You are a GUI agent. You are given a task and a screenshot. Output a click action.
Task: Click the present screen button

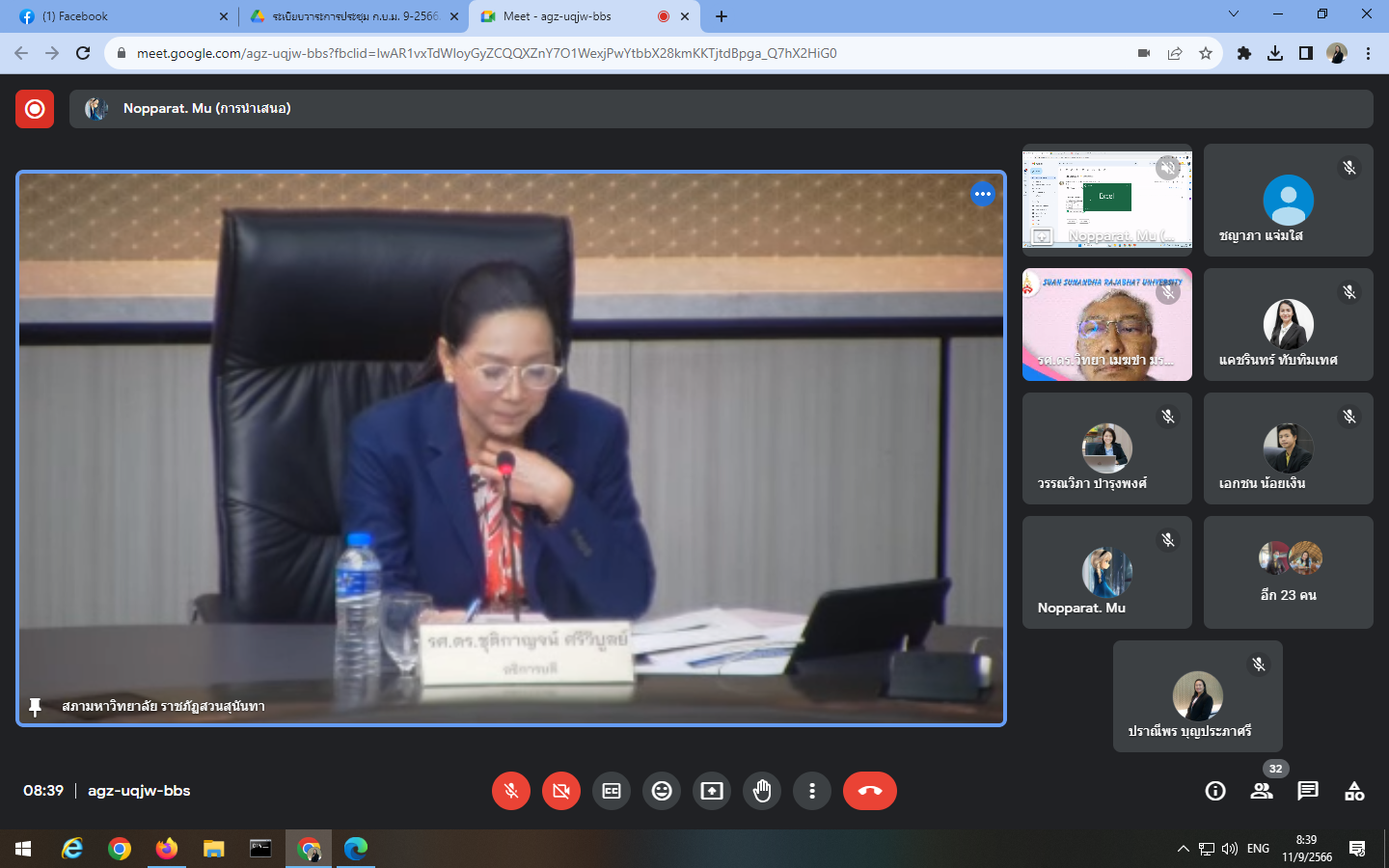[x=712, y=791]
